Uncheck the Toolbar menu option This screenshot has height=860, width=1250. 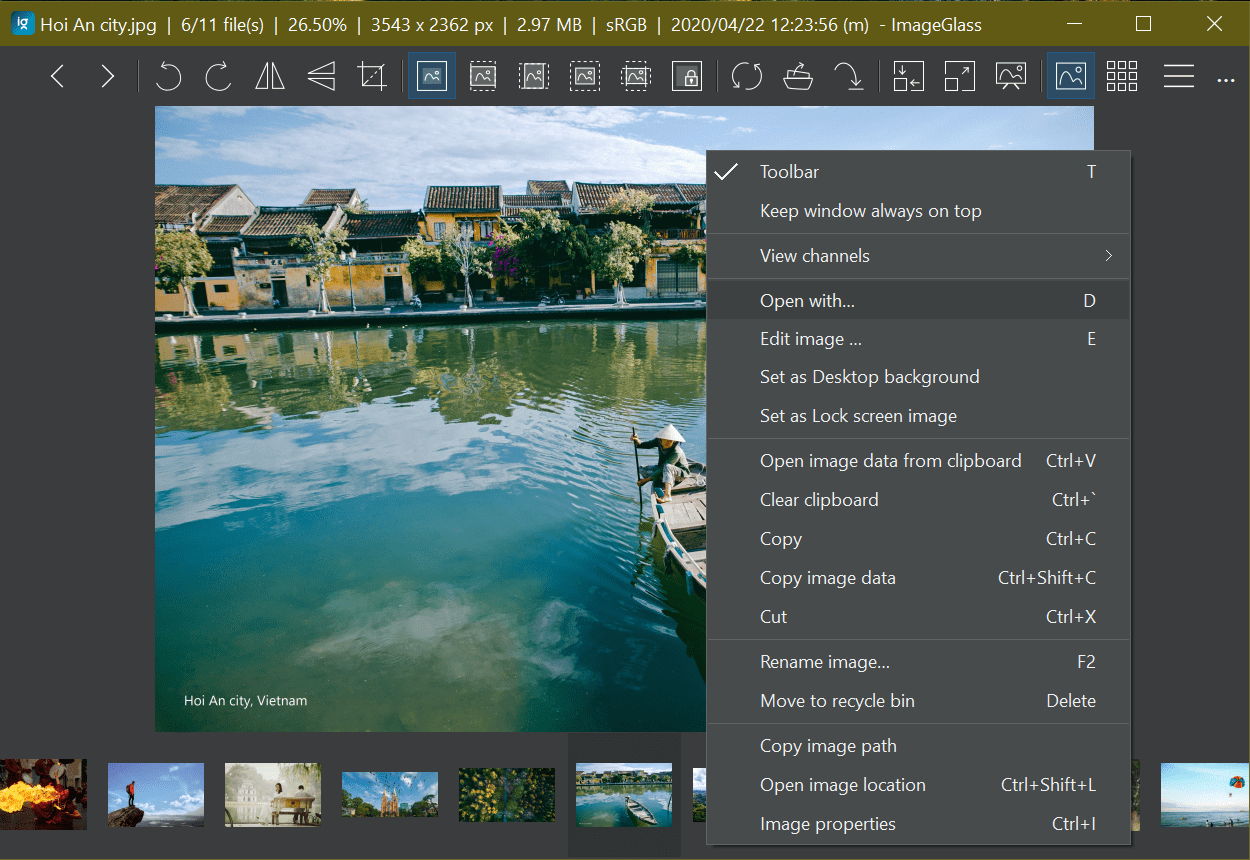tap(789, 172)
